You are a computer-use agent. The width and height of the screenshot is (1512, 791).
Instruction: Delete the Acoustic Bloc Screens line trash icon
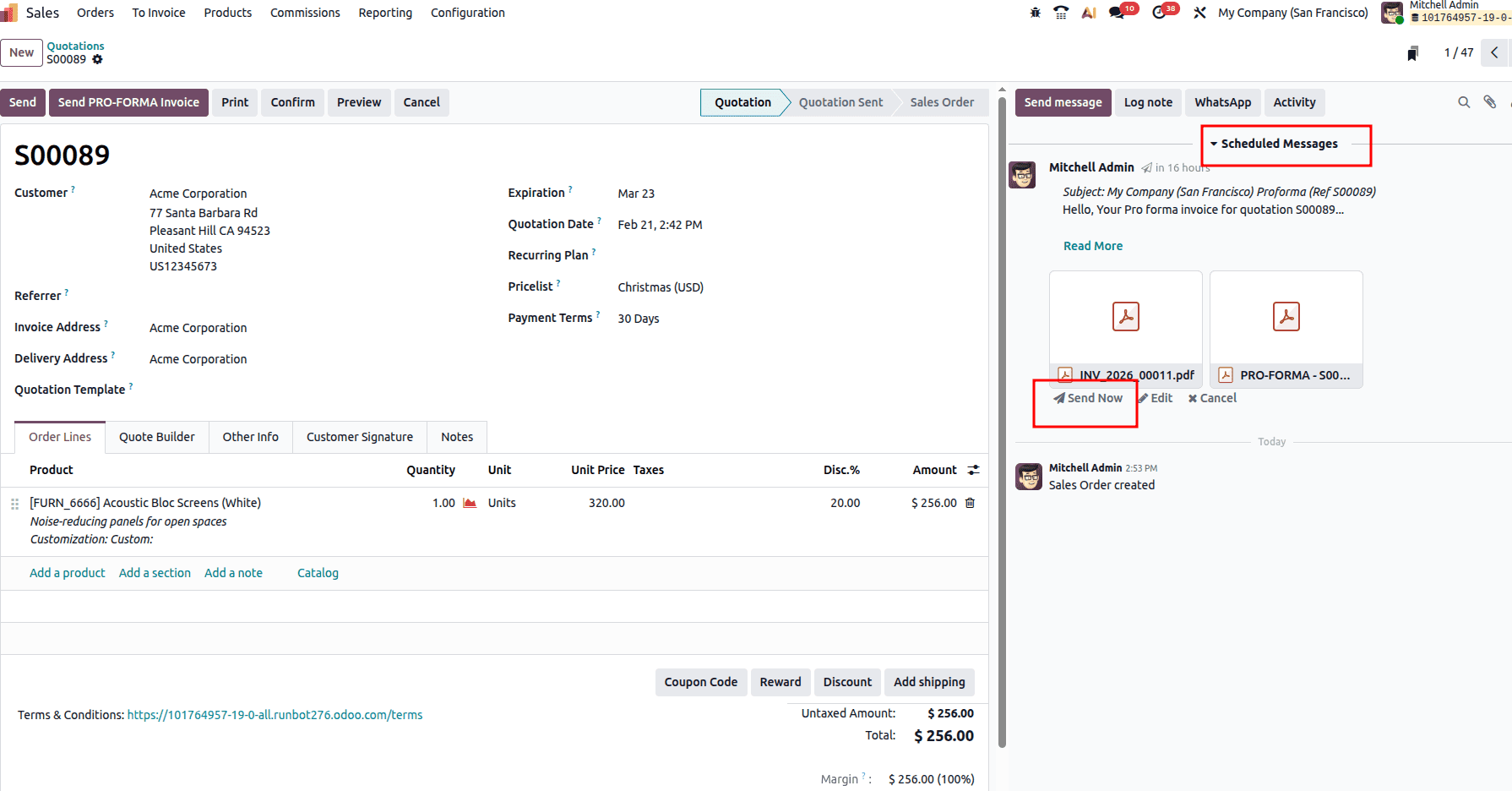tap(970, 503)
